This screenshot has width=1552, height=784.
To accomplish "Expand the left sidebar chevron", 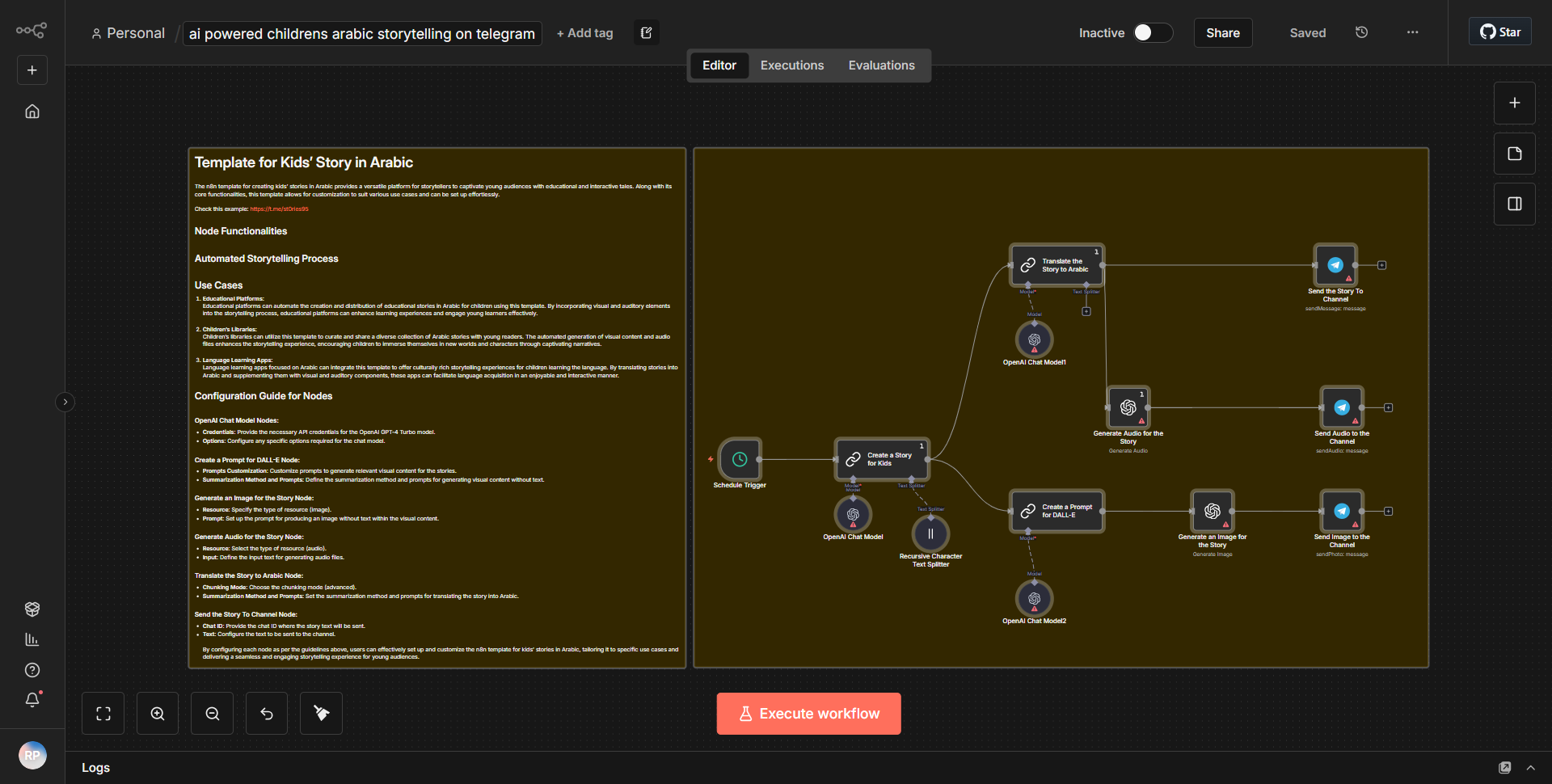I will tap(65, 402).
